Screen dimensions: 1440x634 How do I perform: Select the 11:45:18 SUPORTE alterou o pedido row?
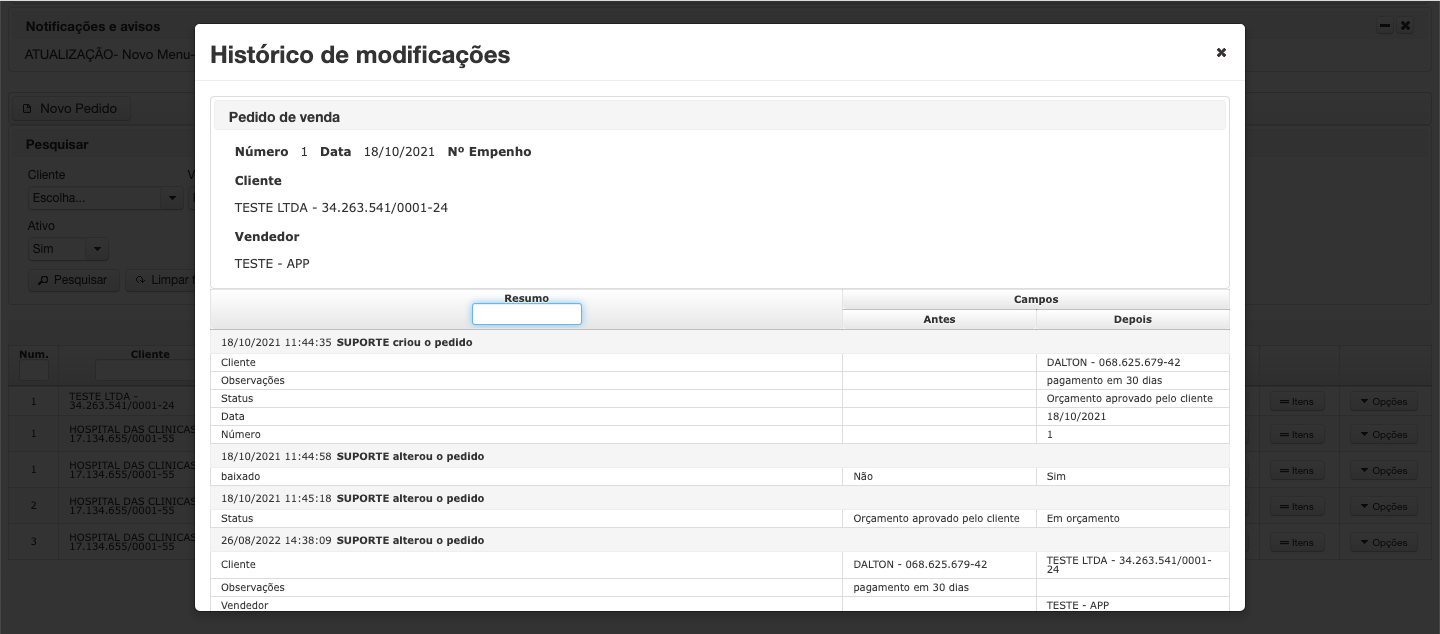click(720, 498)
